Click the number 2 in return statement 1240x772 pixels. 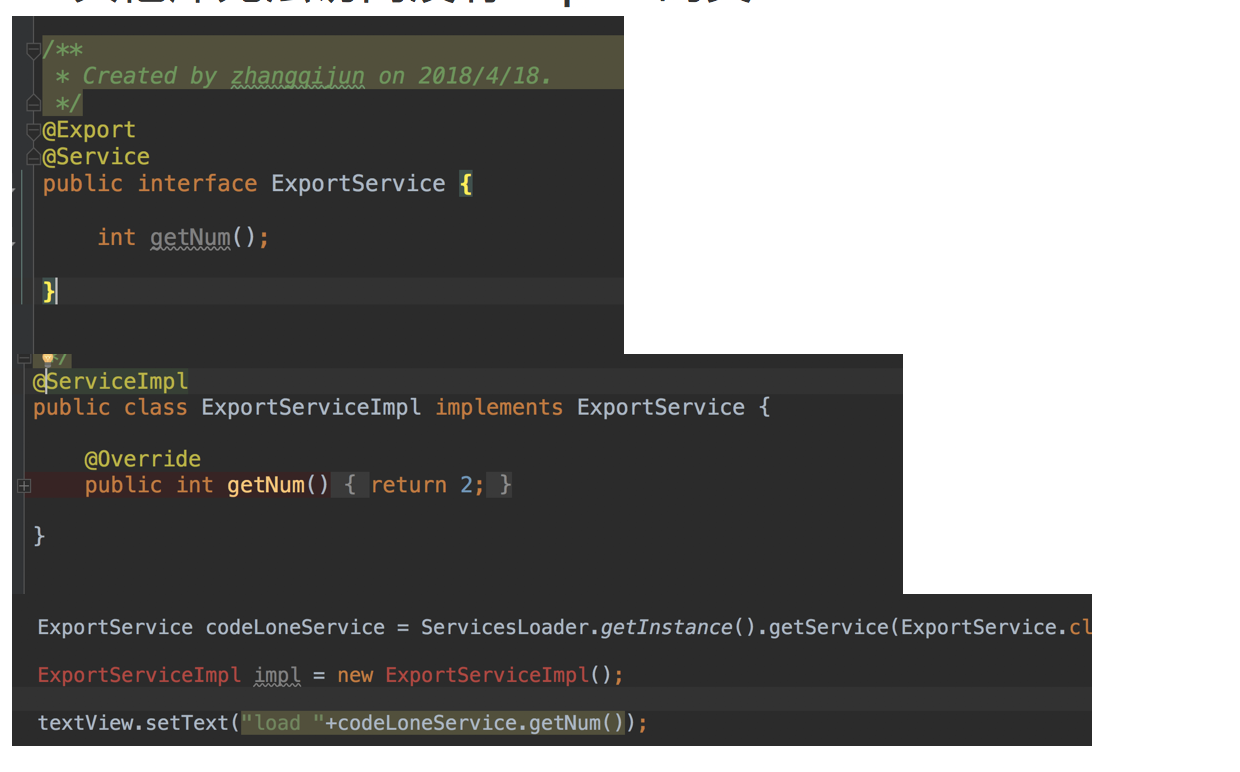[x=466, y=485]
